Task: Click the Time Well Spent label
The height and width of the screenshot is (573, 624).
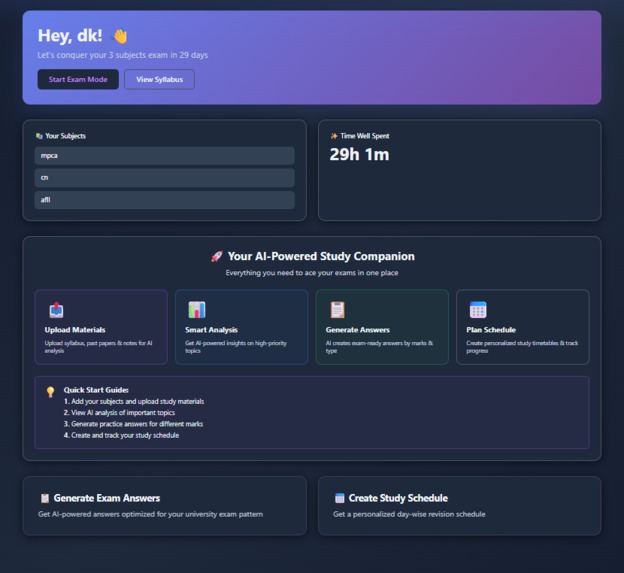Action: pyautogui.click(x=365, y=136)
